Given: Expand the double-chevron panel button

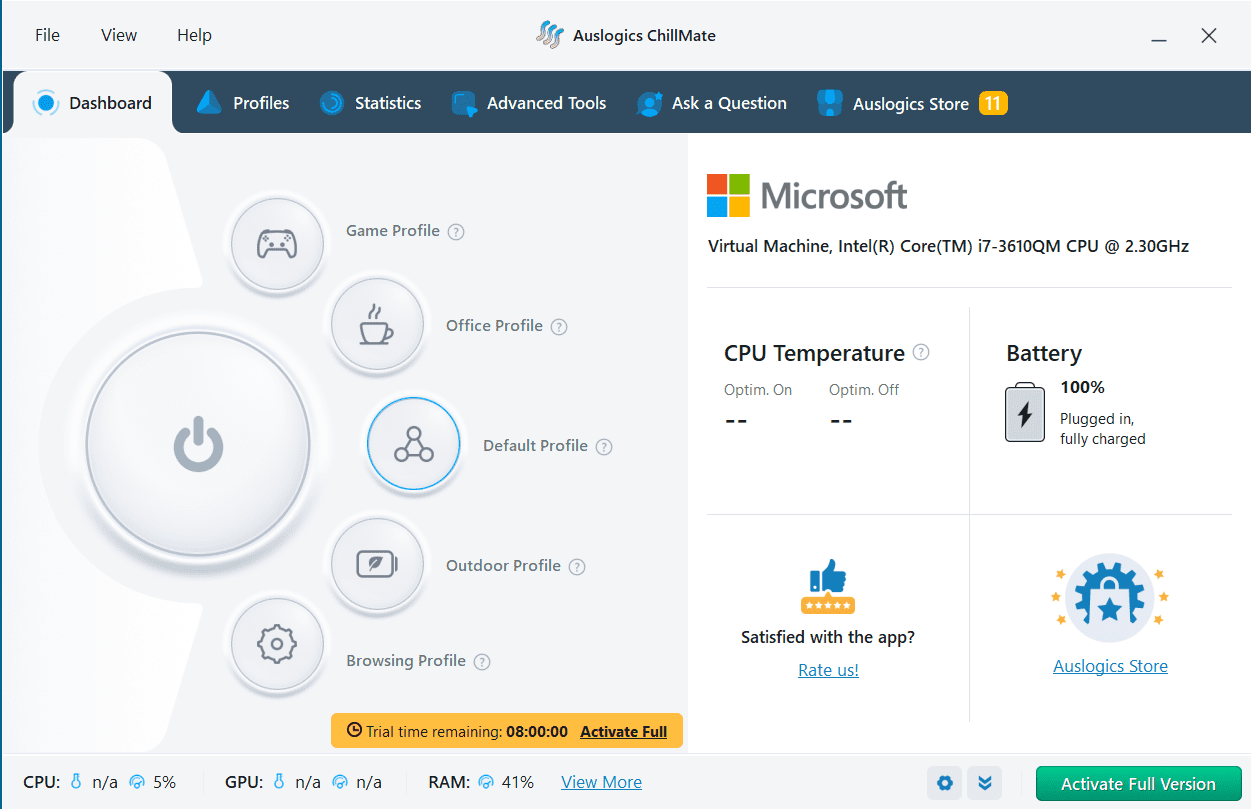Looking at the screenshot, I should point(985,783).
